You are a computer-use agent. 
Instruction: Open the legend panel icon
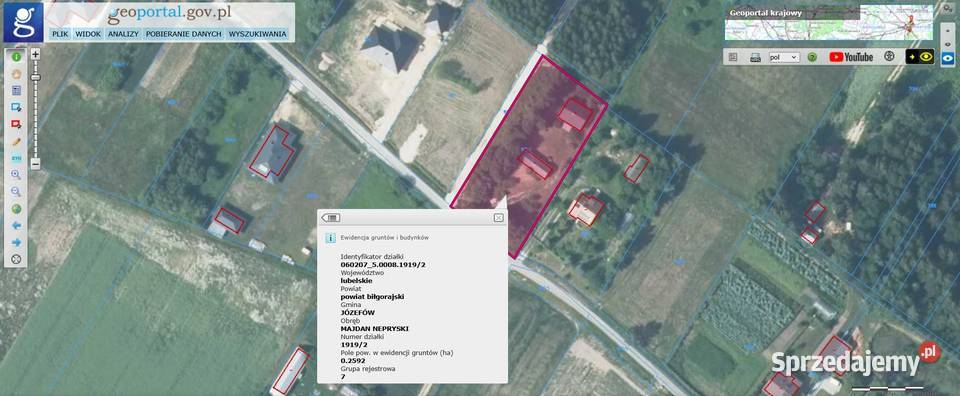tap(733, 57)
